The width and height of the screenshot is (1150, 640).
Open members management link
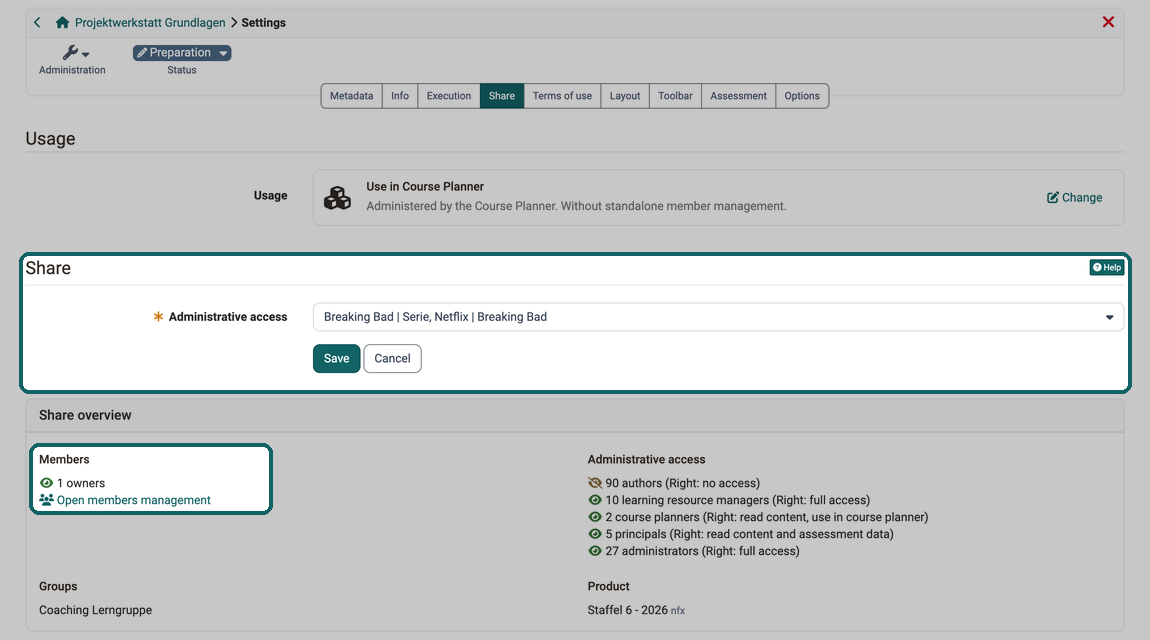(133, 500)
